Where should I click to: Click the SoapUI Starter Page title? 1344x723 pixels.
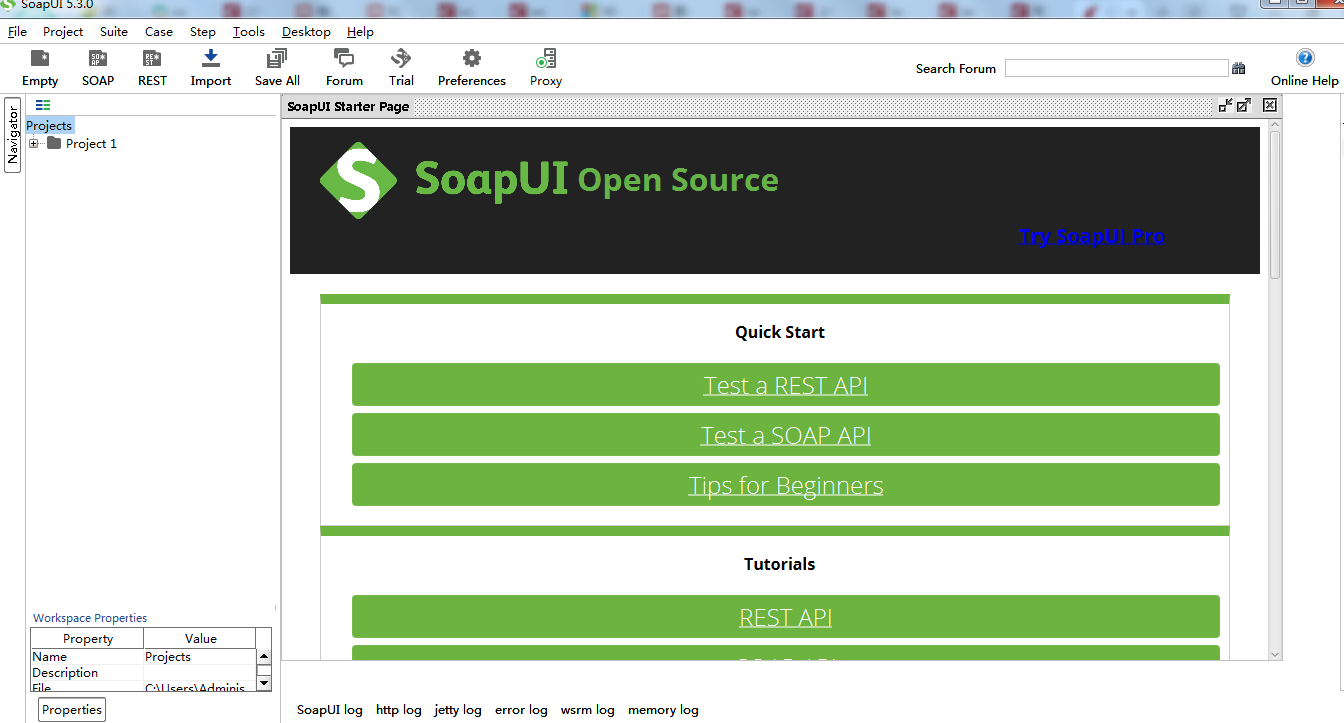click(x=348, y=106)
